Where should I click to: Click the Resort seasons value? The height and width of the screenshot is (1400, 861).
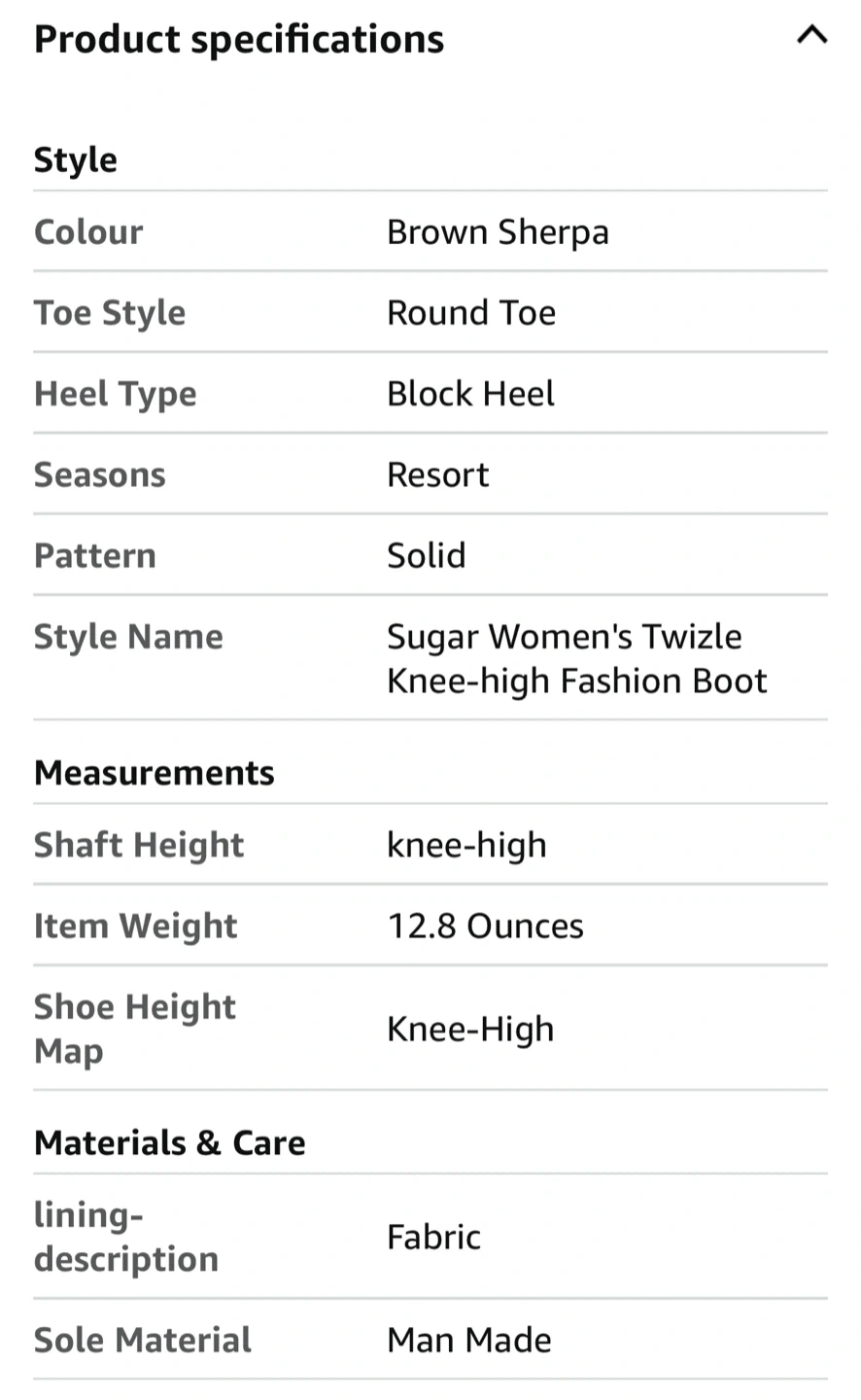coord(437,475)
